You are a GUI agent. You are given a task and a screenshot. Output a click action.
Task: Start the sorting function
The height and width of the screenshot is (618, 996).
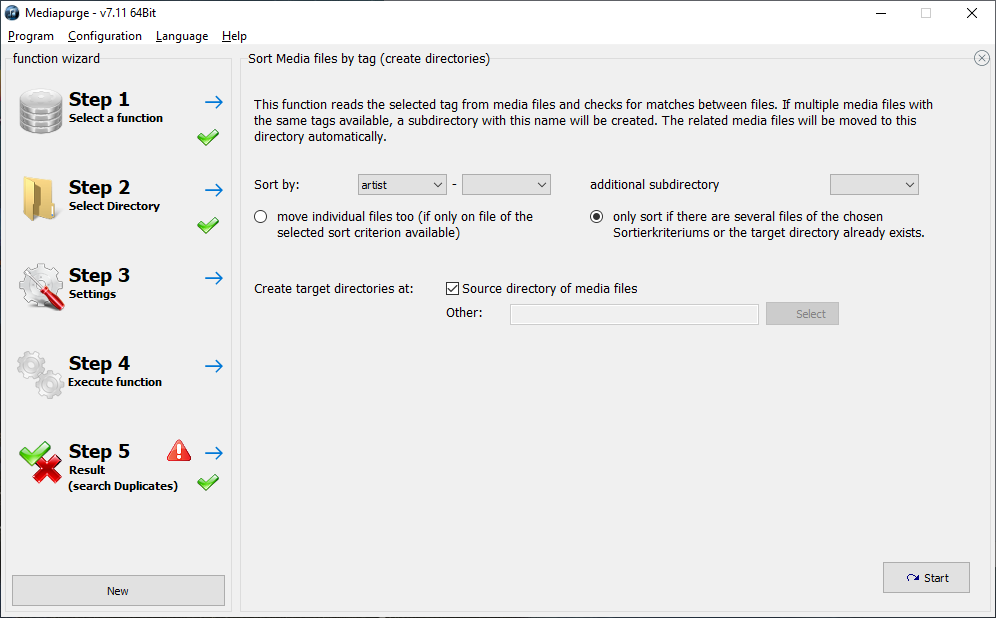tap(926, 577)
